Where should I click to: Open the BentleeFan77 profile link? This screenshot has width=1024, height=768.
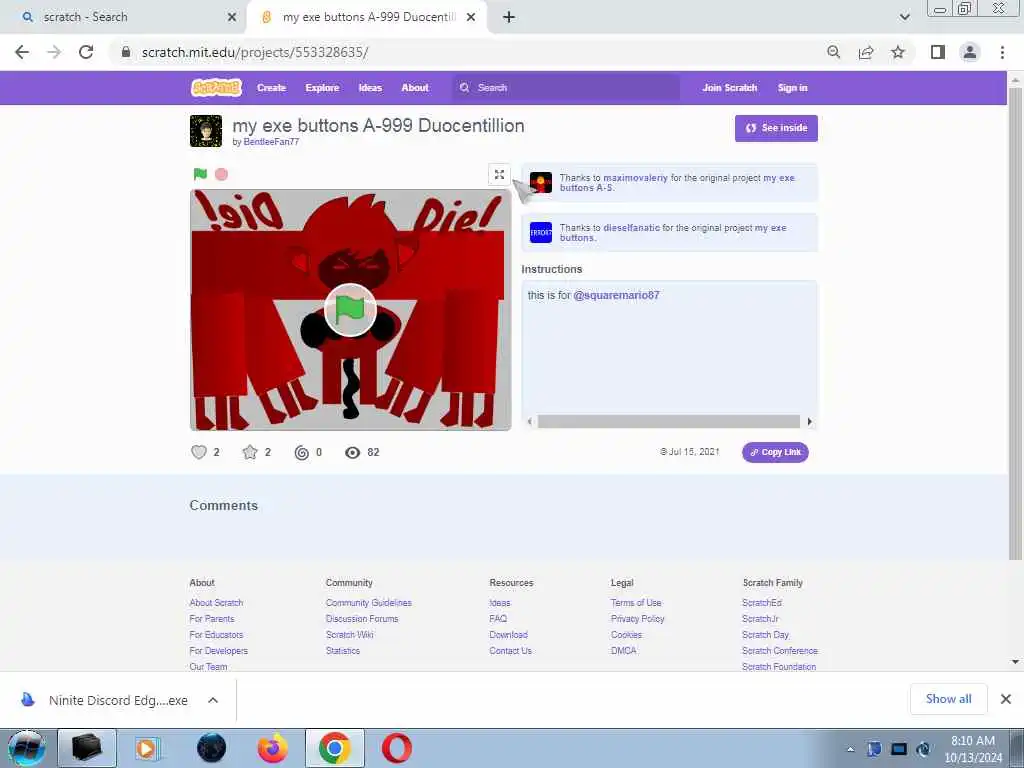click(271, 142)
